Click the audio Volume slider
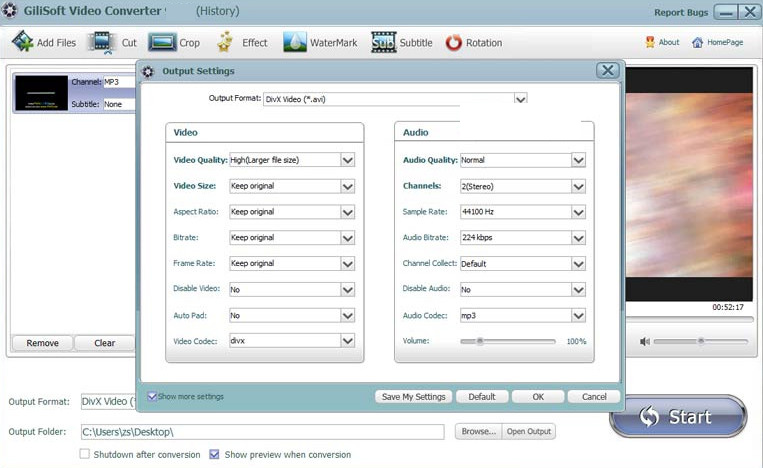 tap(508, 341)
